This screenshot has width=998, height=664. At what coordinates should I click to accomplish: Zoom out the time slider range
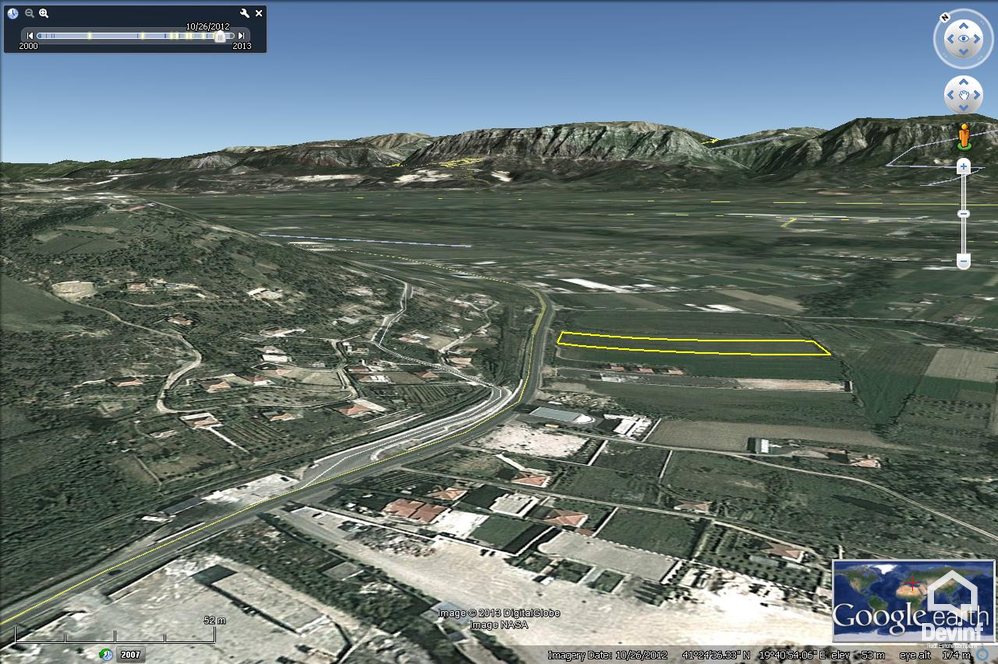point(29,13)
